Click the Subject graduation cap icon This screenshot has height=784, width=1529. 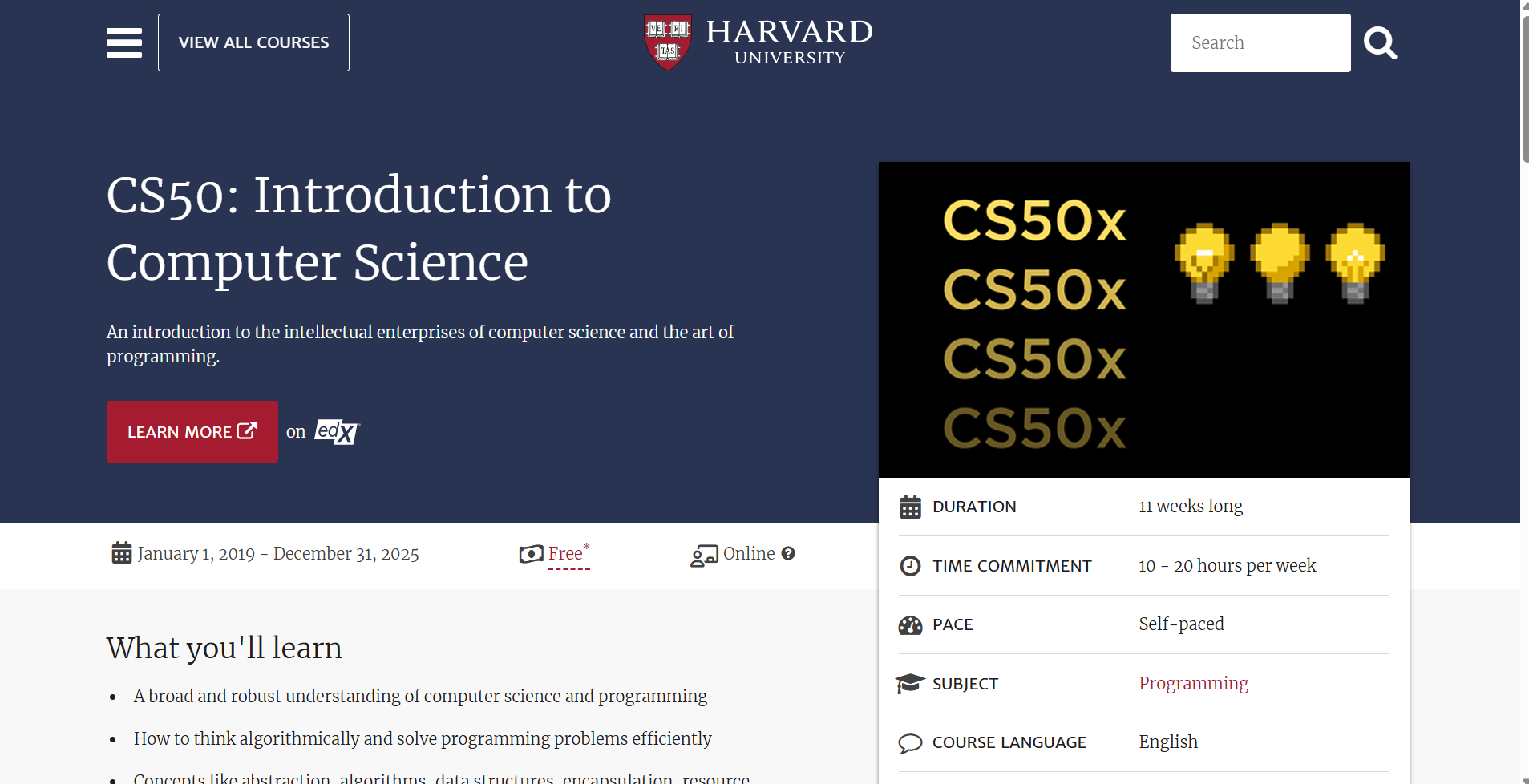click(x=911, y=683)
